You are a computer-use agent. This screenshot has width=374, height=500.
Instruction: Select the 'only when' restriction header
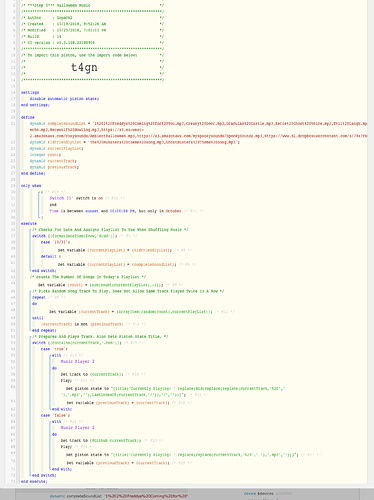coord(31,186)
